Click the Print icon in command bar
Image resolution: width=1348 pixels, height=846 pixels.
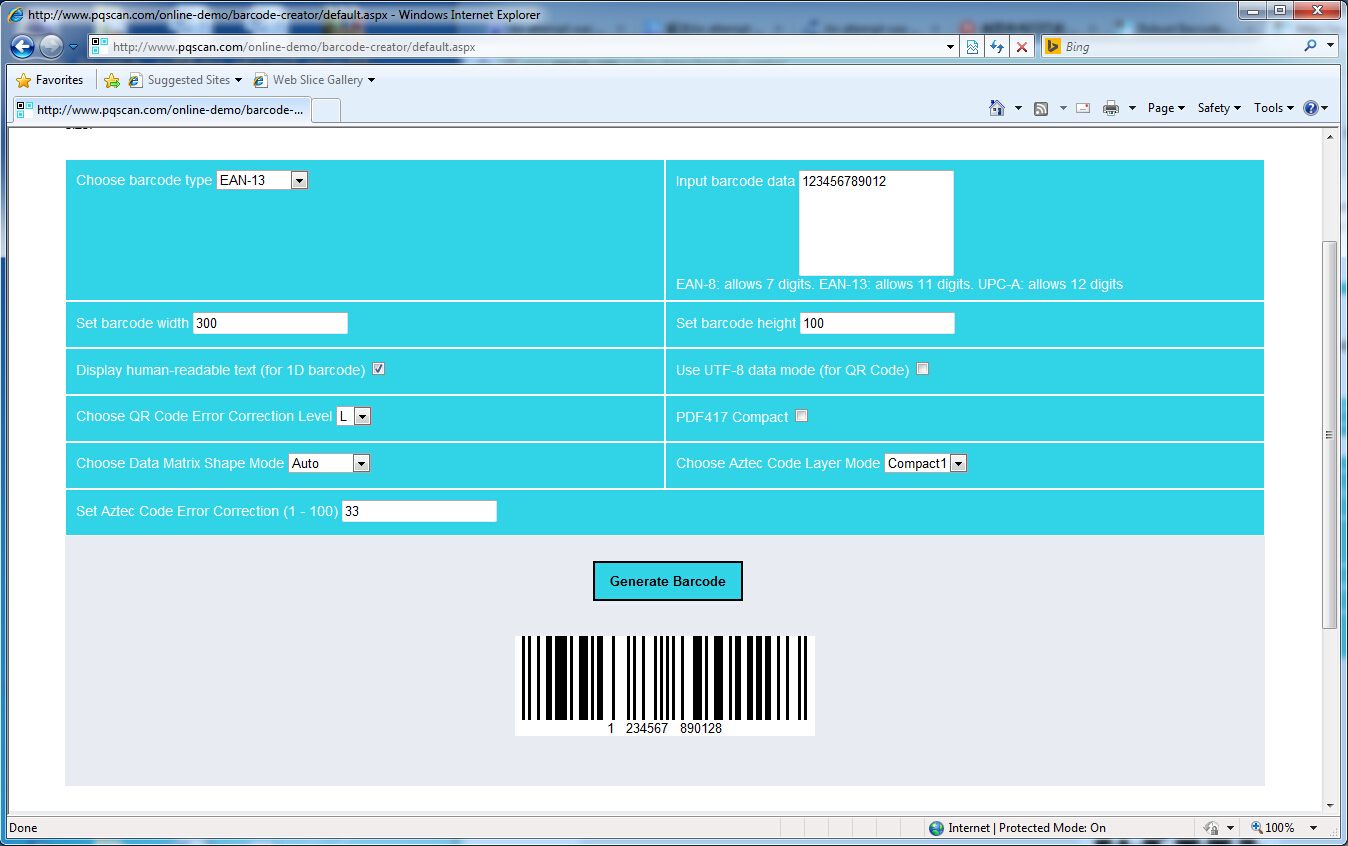point(1111,108)
